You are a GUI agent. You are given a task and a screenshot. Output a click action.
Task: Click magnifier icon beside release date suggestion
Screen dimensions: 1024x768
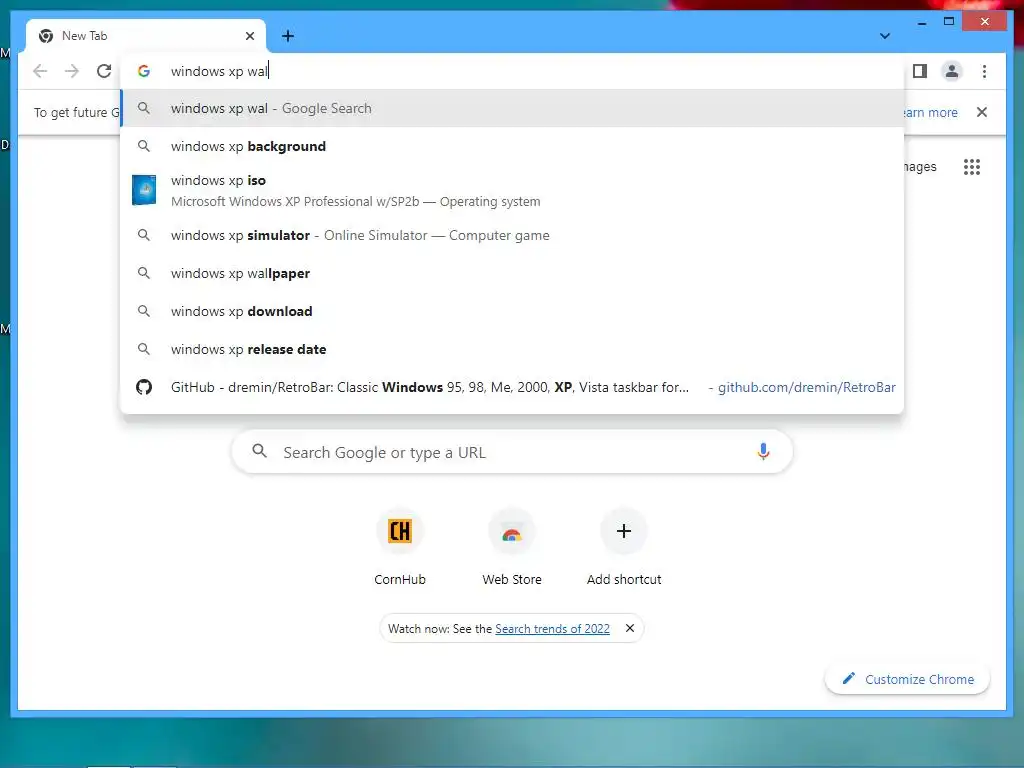tap(144, 349)
